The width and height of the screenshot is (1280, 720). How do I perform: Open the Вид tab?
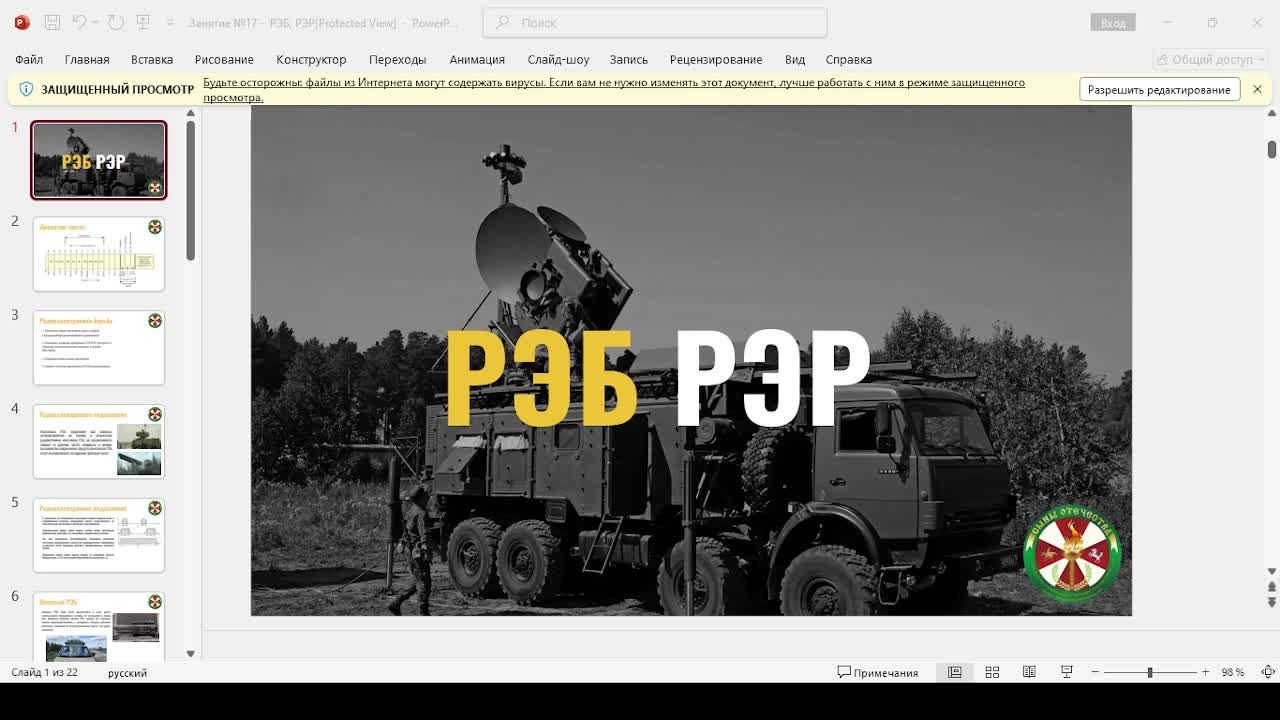[795, 59]
